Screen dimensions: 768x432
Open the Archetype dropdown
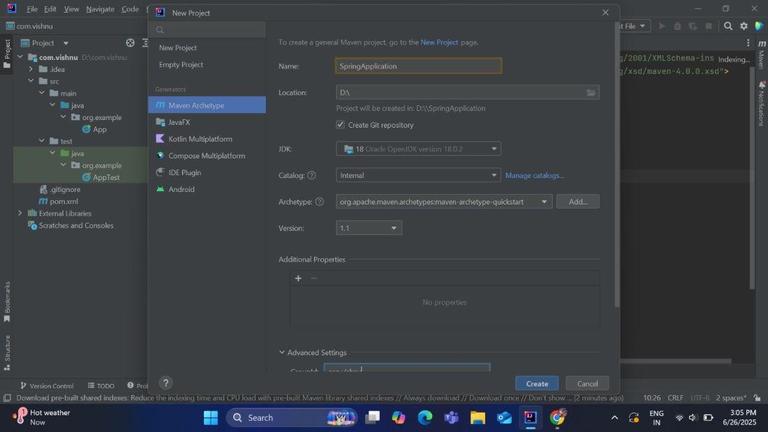tap(444, 202)
